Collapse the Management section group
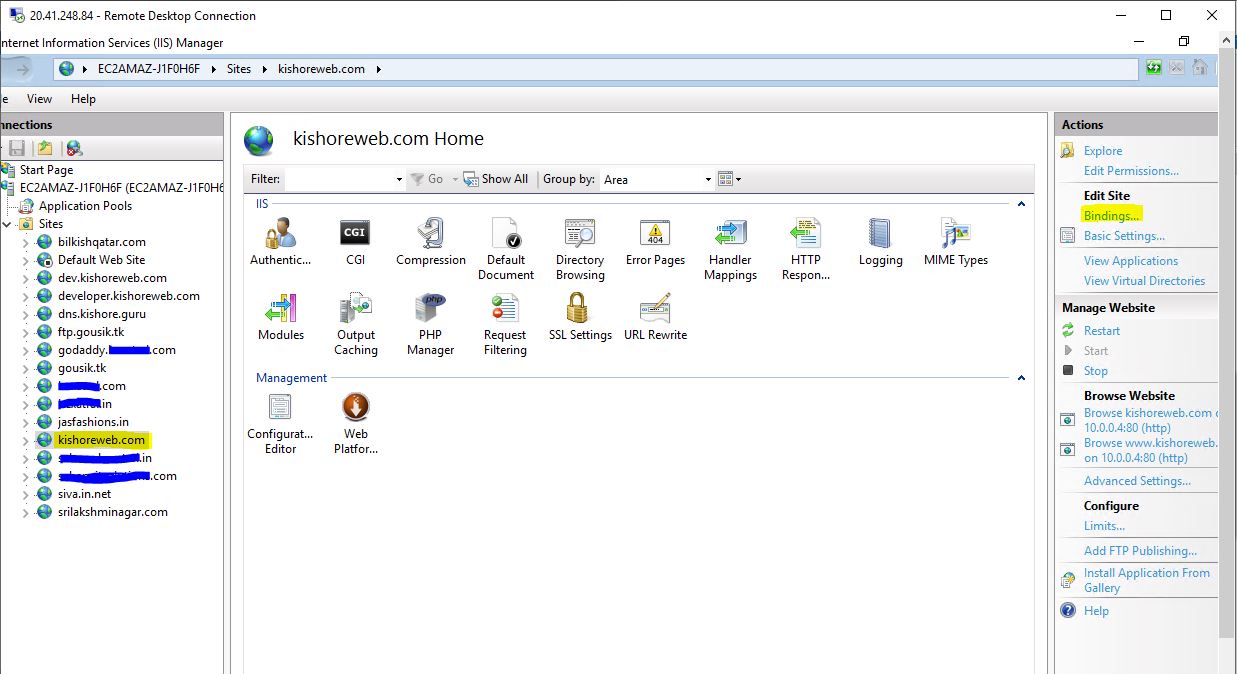This screenshot has height=674, width=1237. 1021,378
